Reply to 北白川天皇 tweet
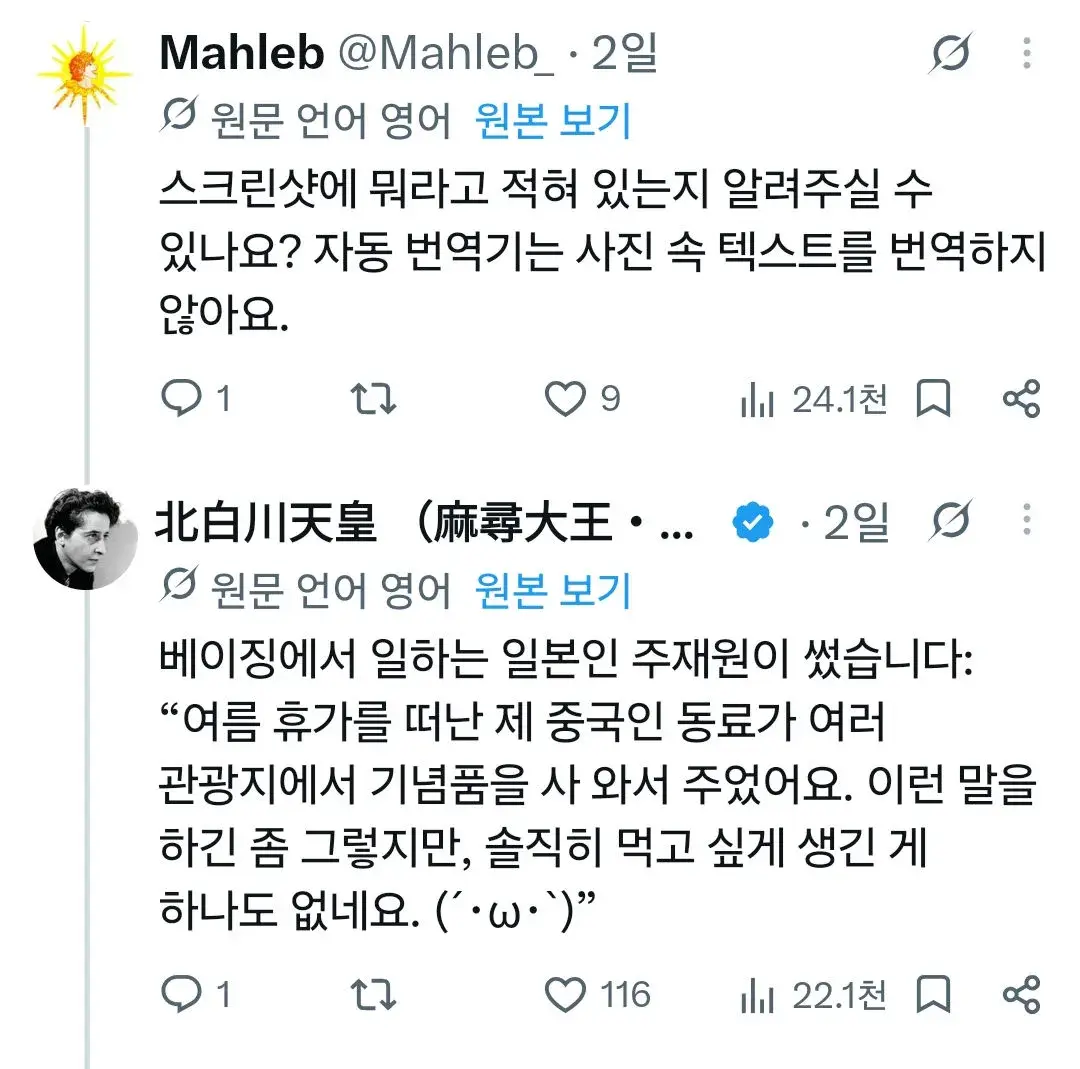The width and height of the screenshot is (1080, 1069). 181,994
